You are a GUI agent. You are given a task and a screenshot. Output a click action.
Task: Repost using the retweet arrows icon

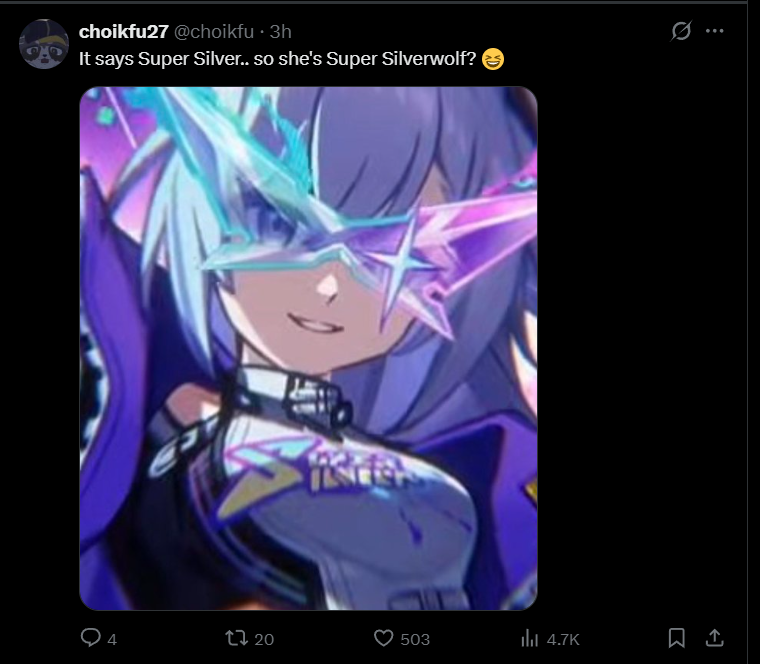click(237, 638)
